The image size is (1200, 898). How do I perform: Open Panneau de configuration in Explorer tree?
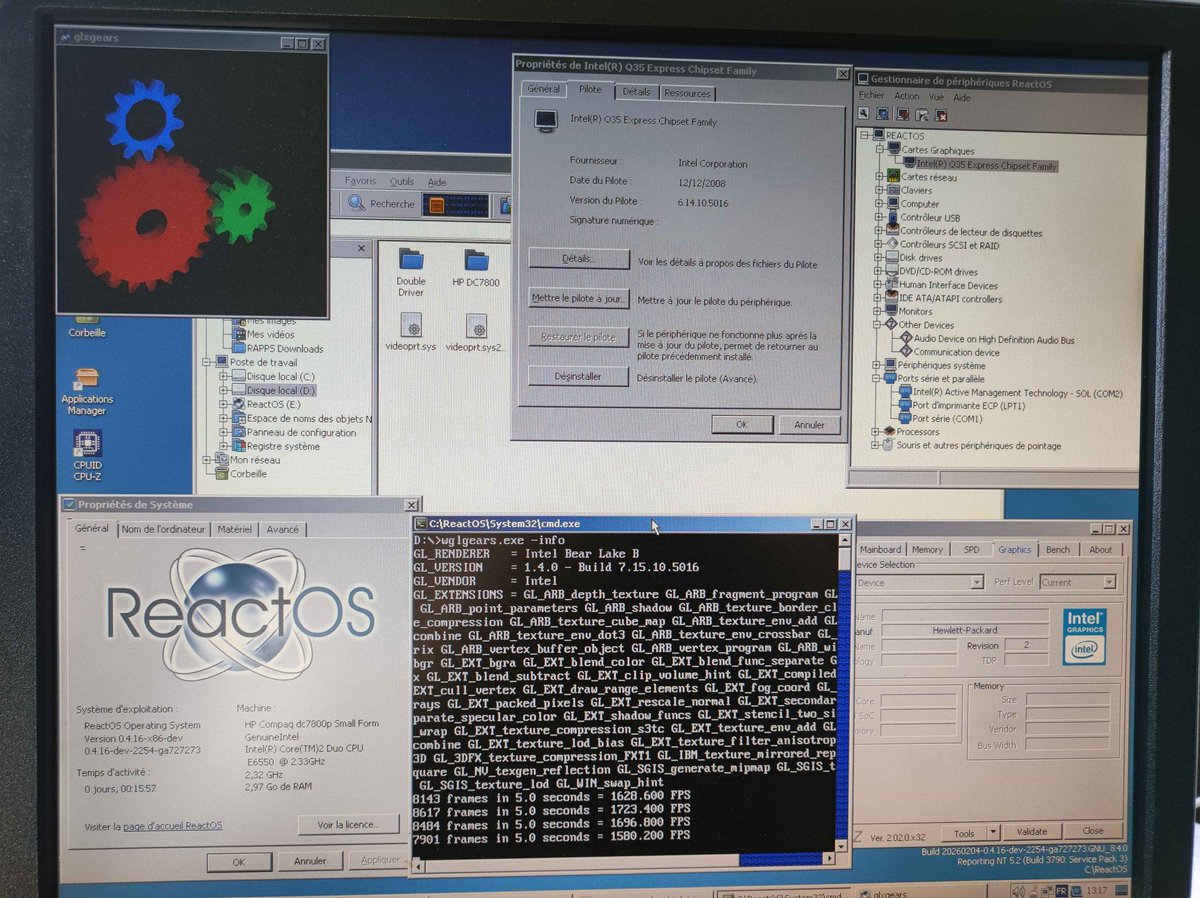(x=293, y=433)
